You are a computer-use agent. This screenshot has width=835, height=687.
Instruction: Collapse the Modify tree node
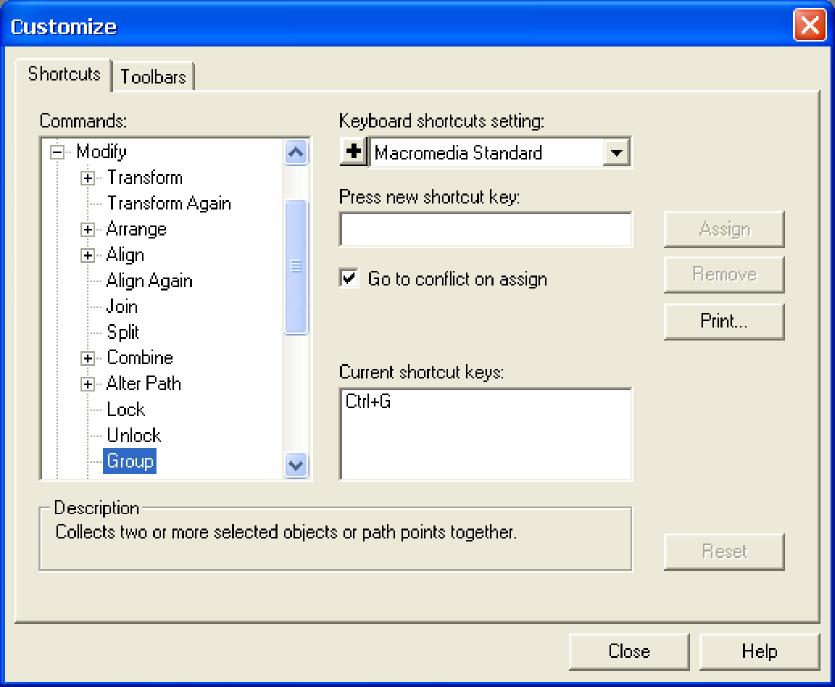[57, 152]
